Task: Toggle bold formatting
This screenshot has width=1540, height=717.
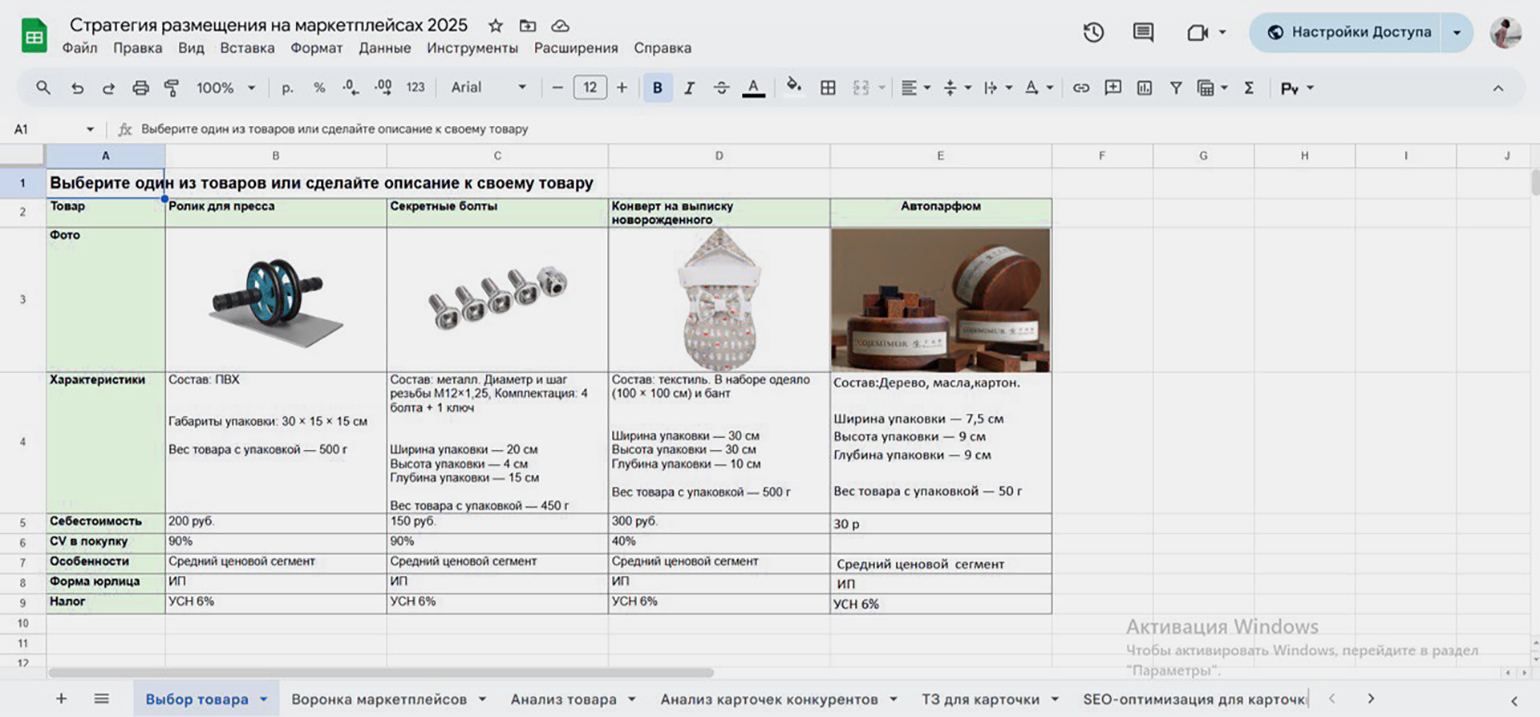Action: (x=657, y=88)
